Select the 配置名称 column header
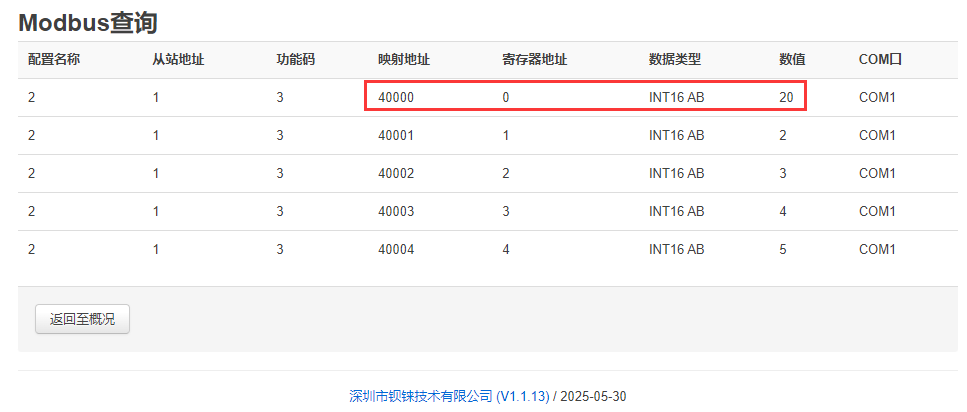Screen dimensions: 967x412 pyautogui.click(x=54, y=60)
